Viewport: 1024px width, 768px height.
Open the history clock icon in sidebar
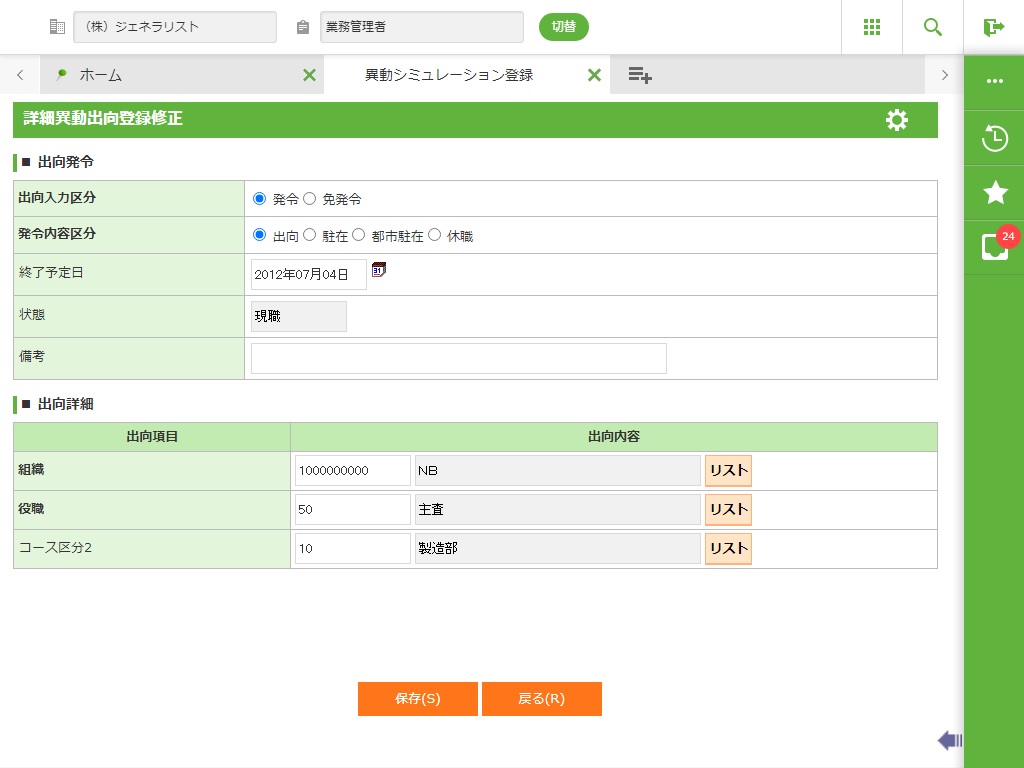click(x=994, y=138)
